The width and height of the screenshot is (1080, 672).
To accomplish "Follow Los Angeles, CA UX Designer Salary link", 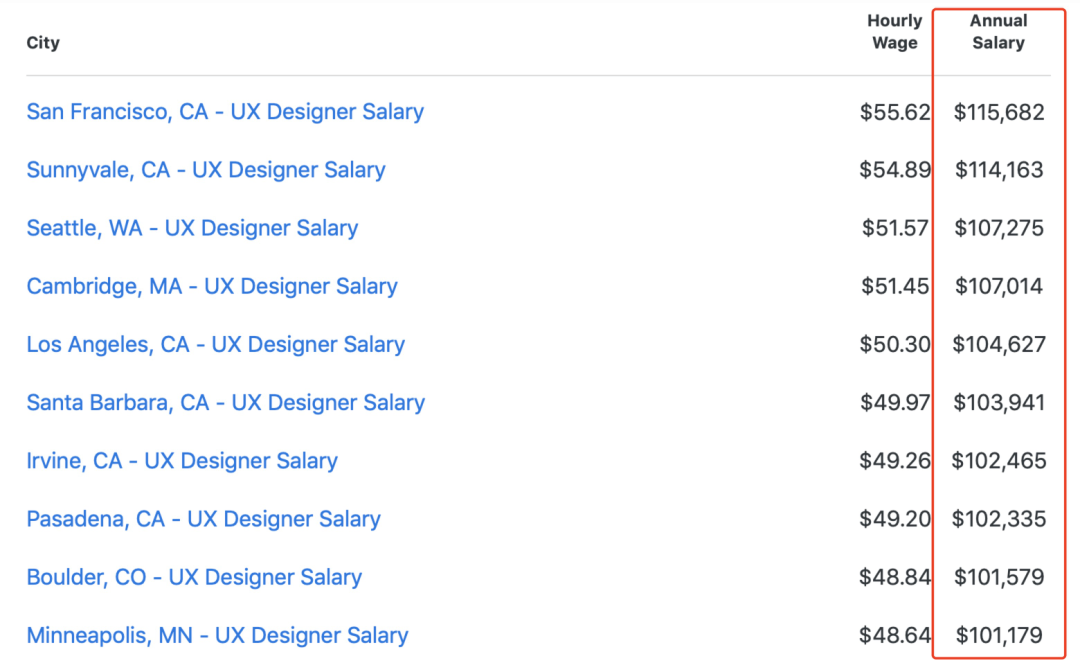I will click(x=216, y=345).
